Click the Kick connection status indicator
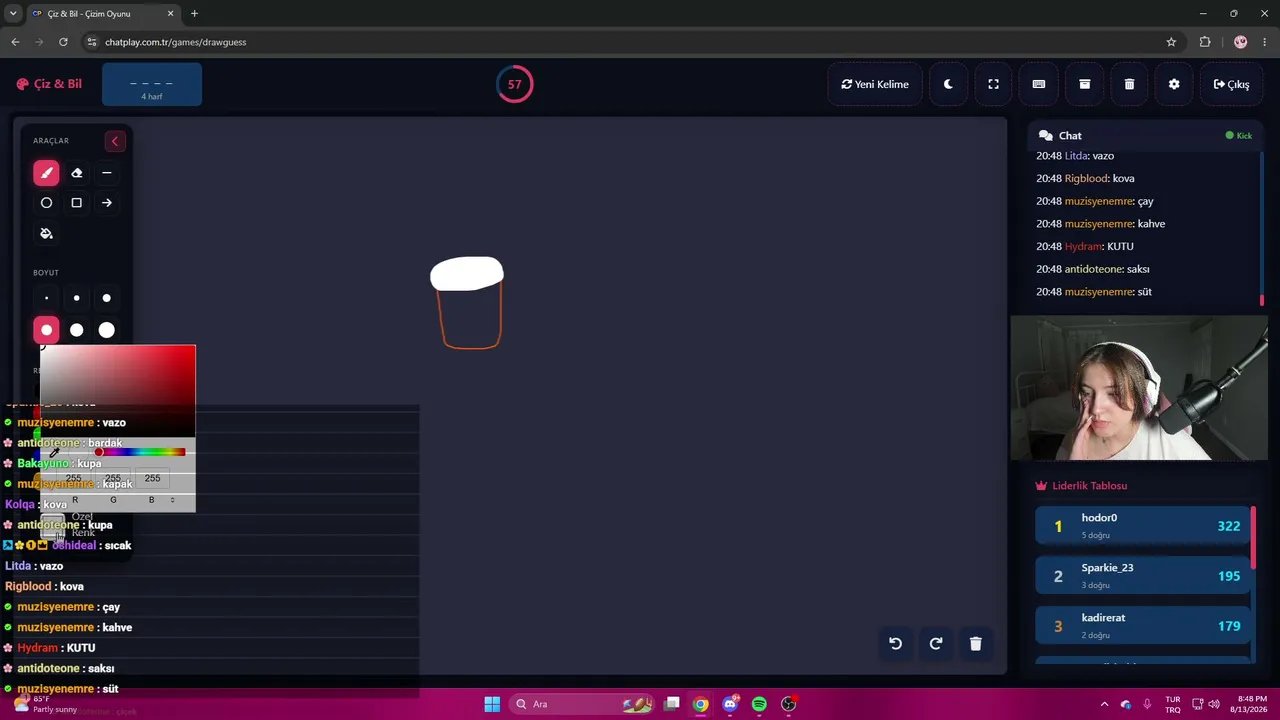 [x=1239, y=135]
